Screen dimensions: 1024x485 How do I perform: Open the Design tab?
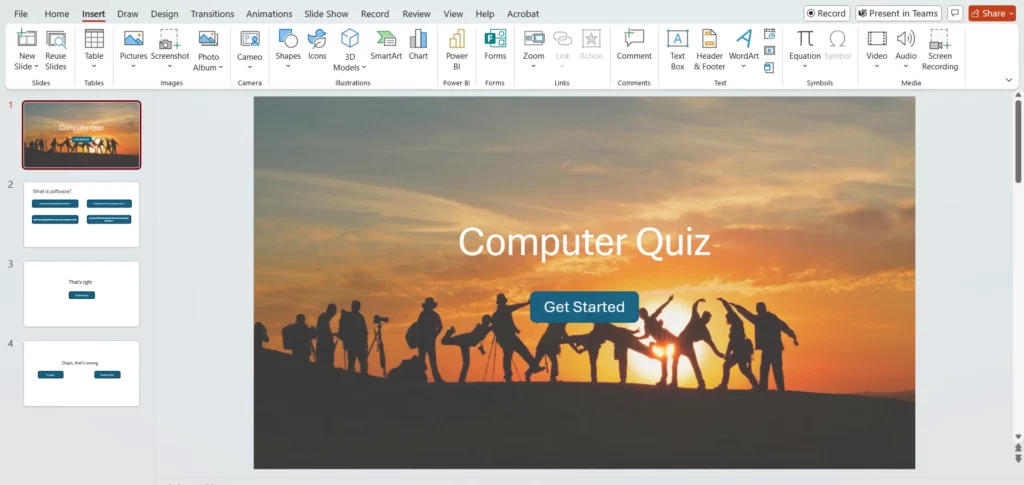164,14
